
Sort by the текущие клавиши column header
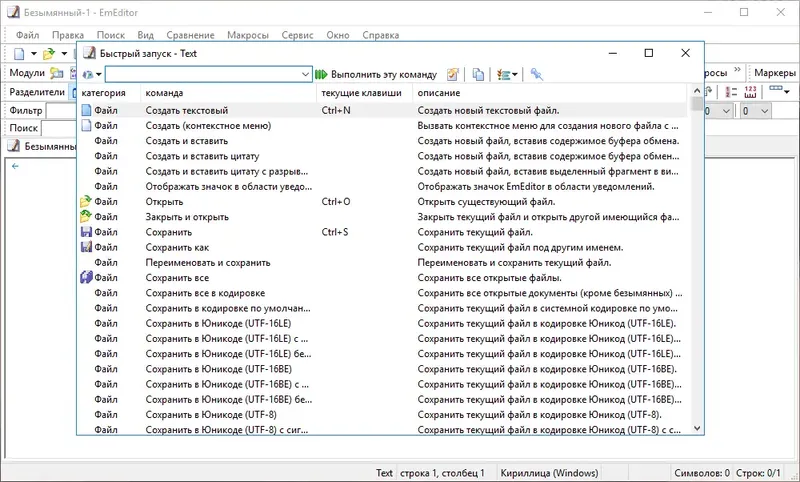364,93
